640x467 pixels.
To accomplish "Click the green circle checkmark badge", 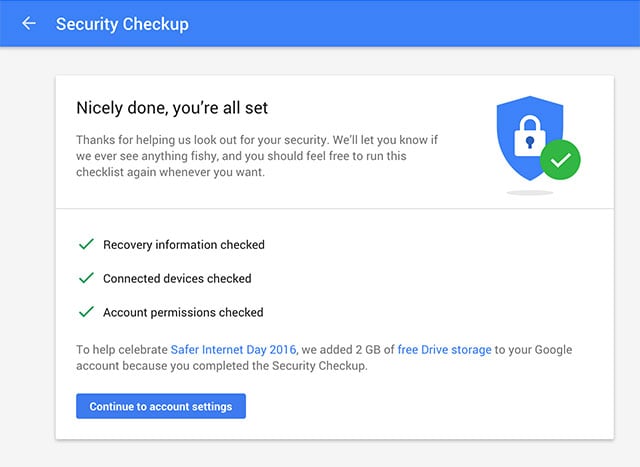I will 560,160.
